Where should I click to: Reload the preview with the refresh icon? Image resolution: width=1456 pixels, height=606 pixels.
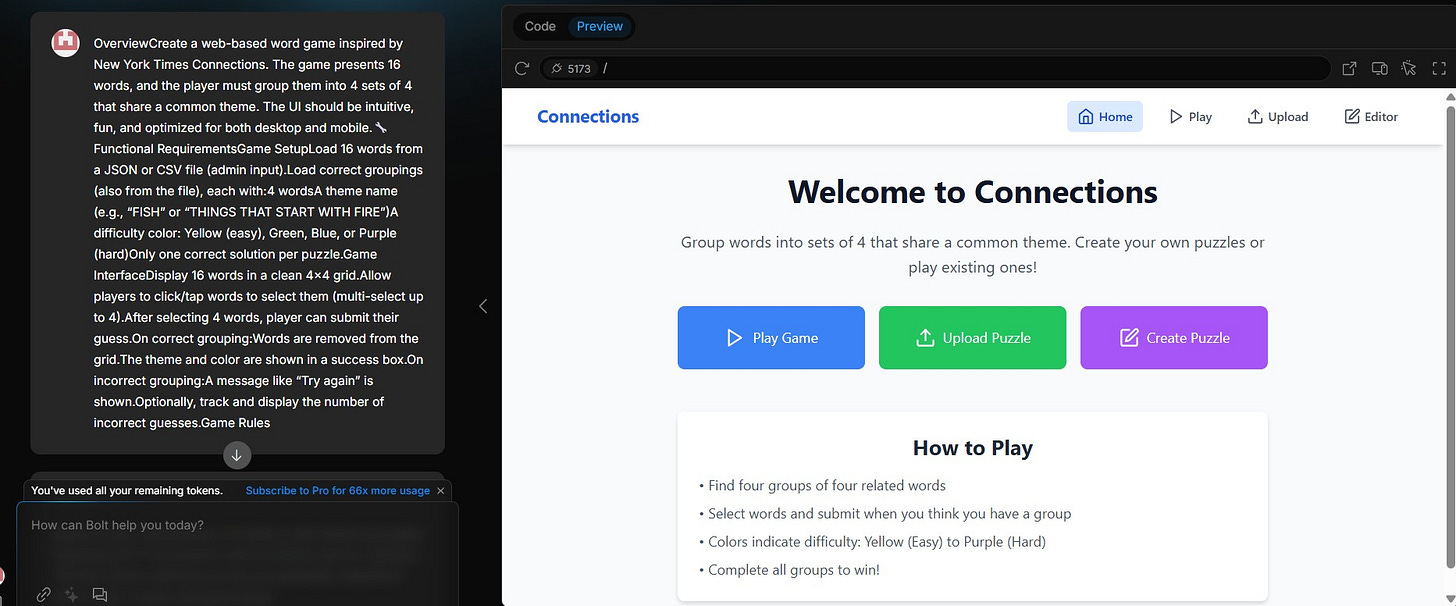tap(521, 69)
